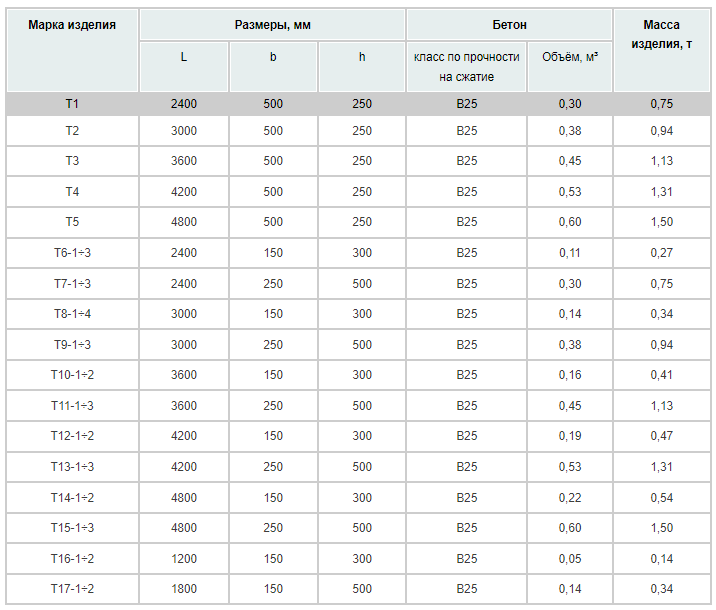Image resolution: width=716 pixels, height=610 pixels.
Task: Click the Размеры, мм header cell
Action: 272,25
